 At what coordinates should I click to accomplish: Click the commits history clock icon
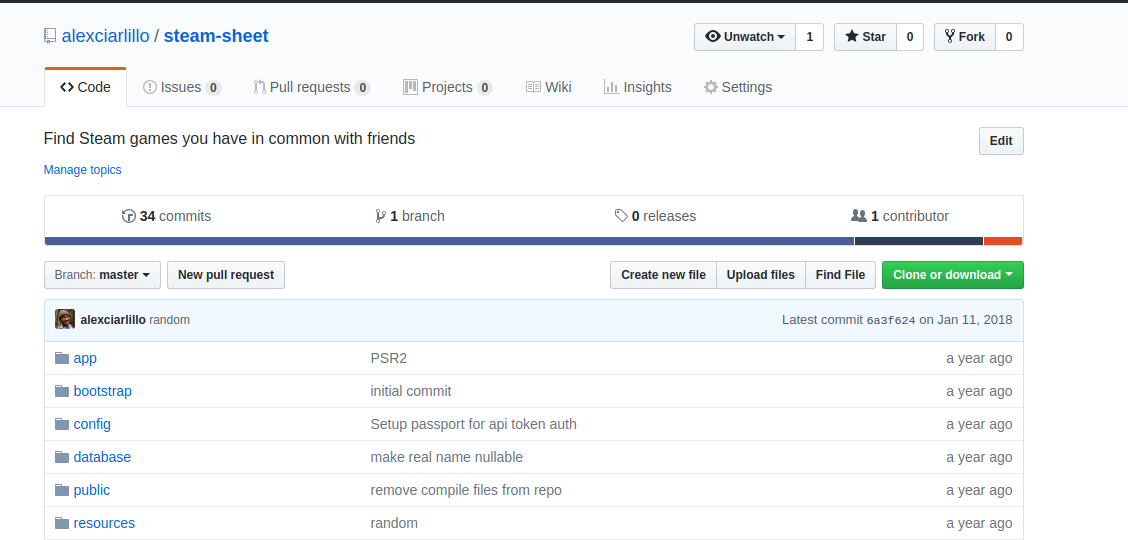129,216
